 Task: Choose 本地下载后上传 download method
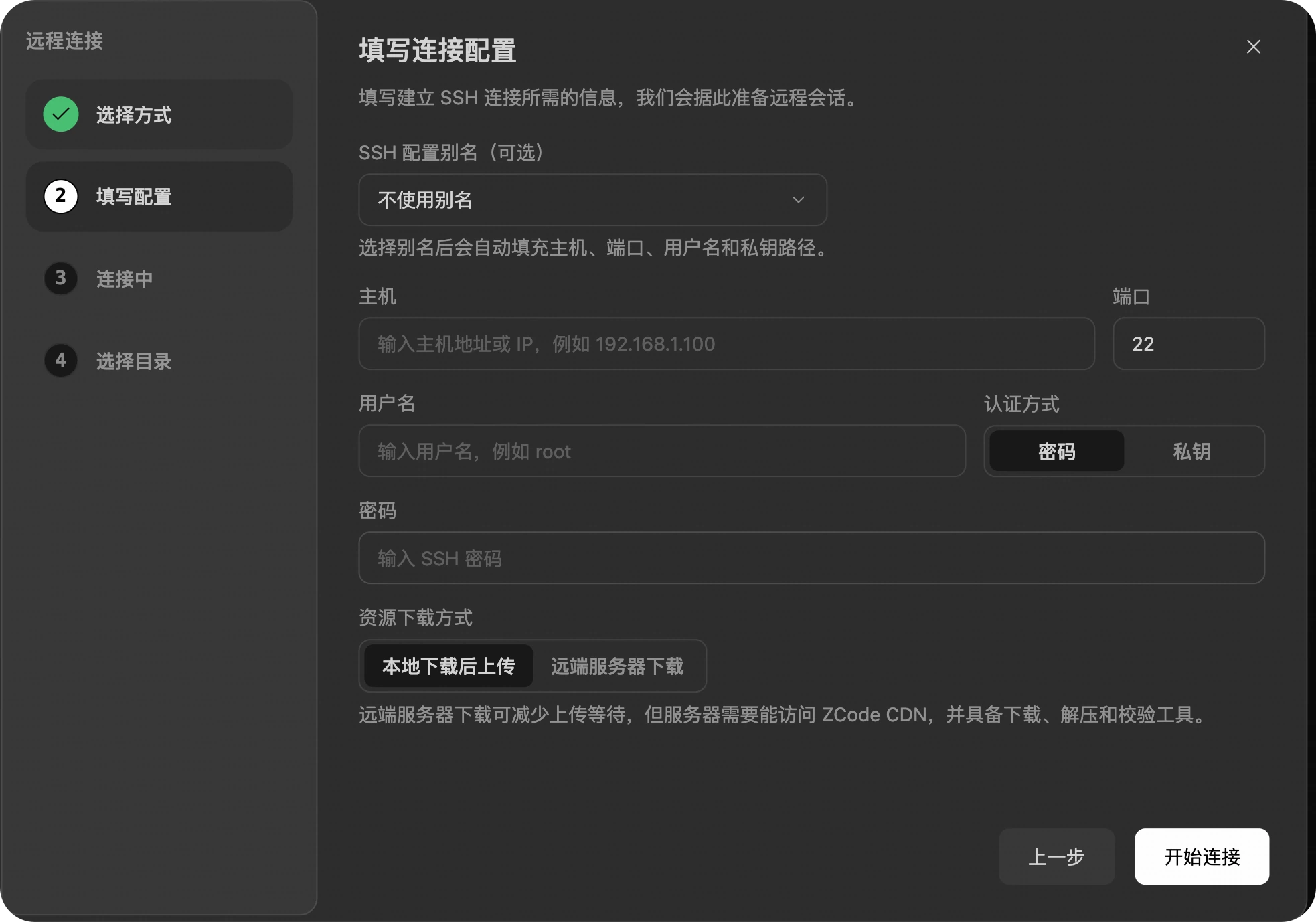click(x=448, y=666)
